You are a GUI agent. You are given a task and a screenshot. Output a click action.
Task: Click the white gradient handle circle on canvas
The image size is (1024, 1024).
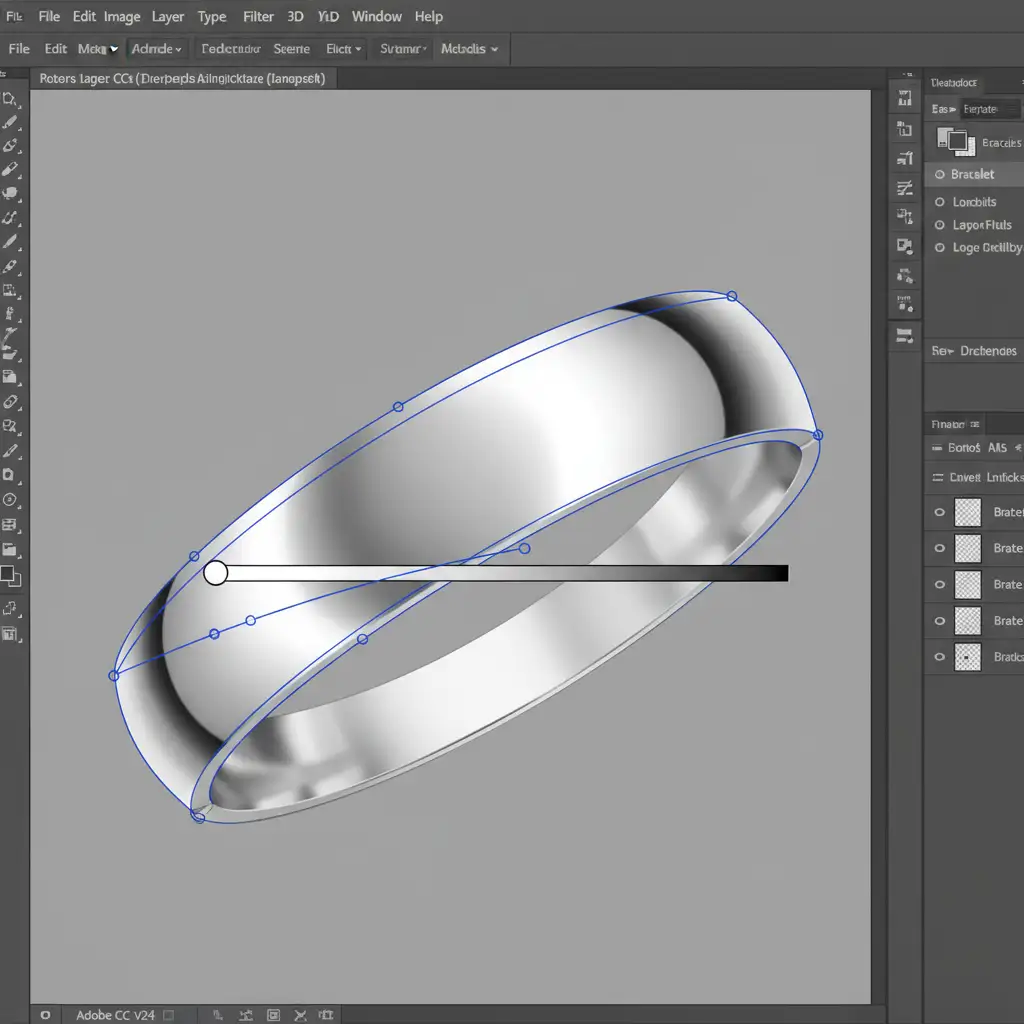(x=215, y=573)
